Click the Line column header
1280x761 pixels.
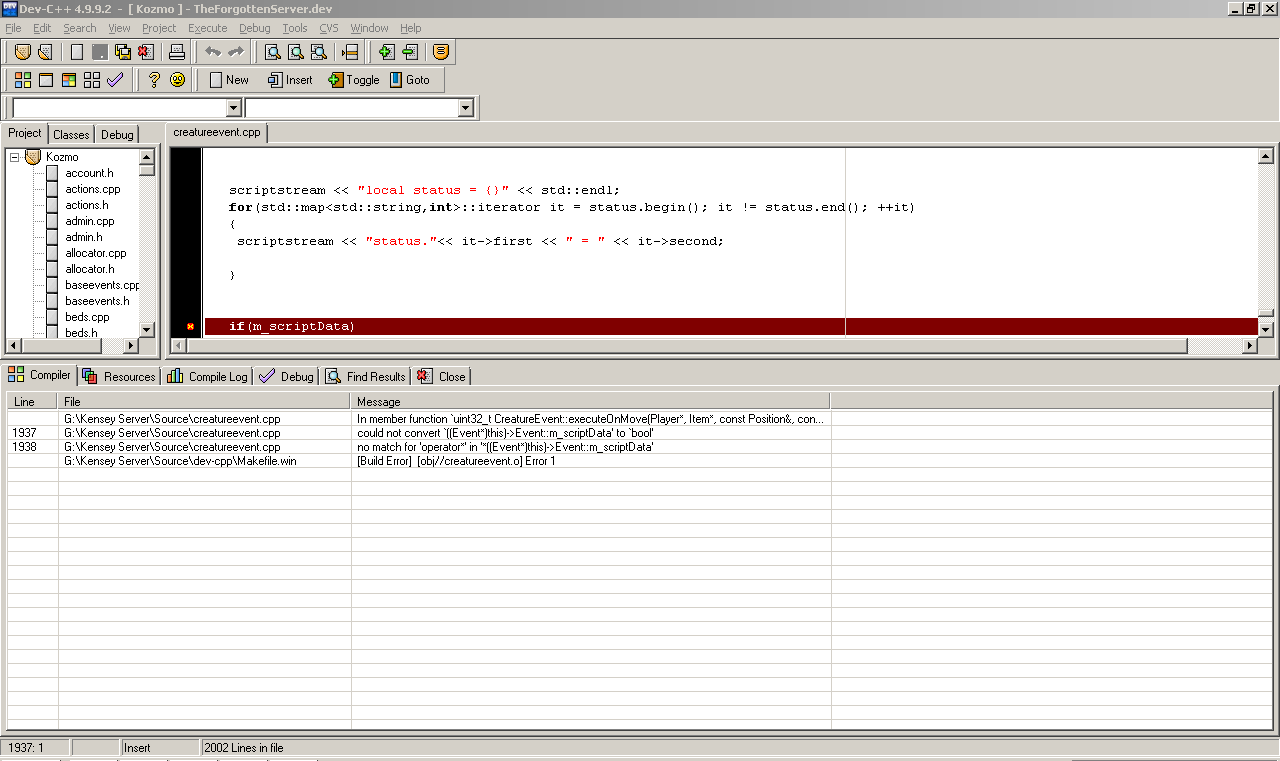tap(33, 401)
